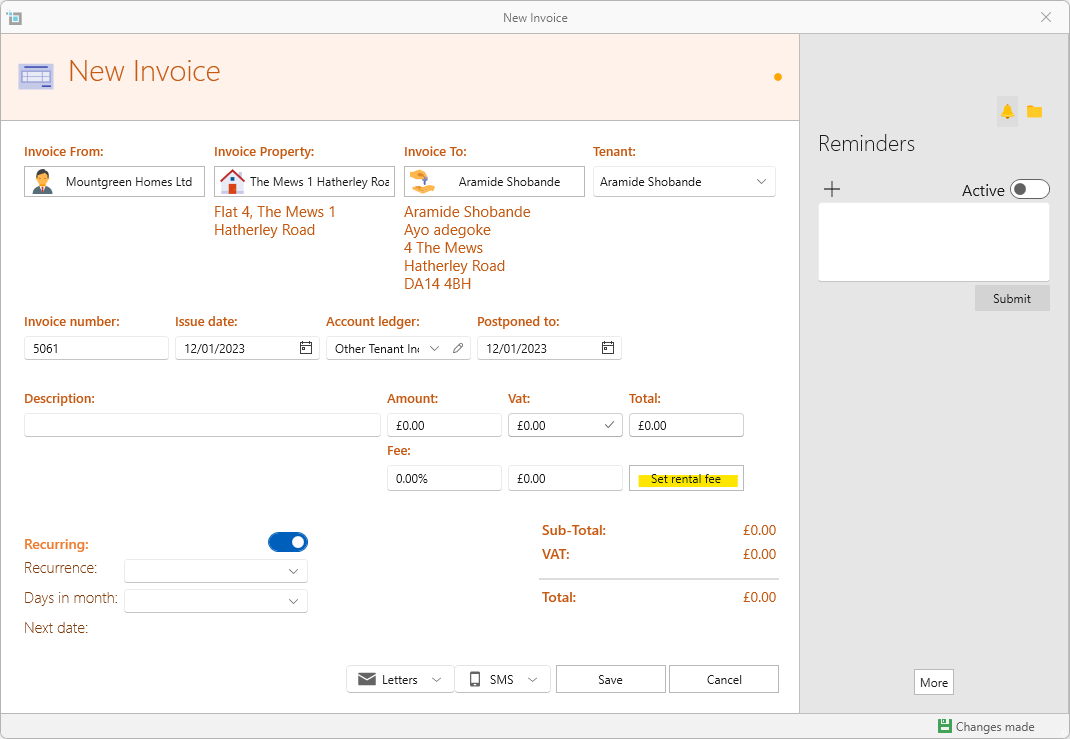Click the Amount £0.00 field
This screenshot has height=739, width=1070.
444,425
